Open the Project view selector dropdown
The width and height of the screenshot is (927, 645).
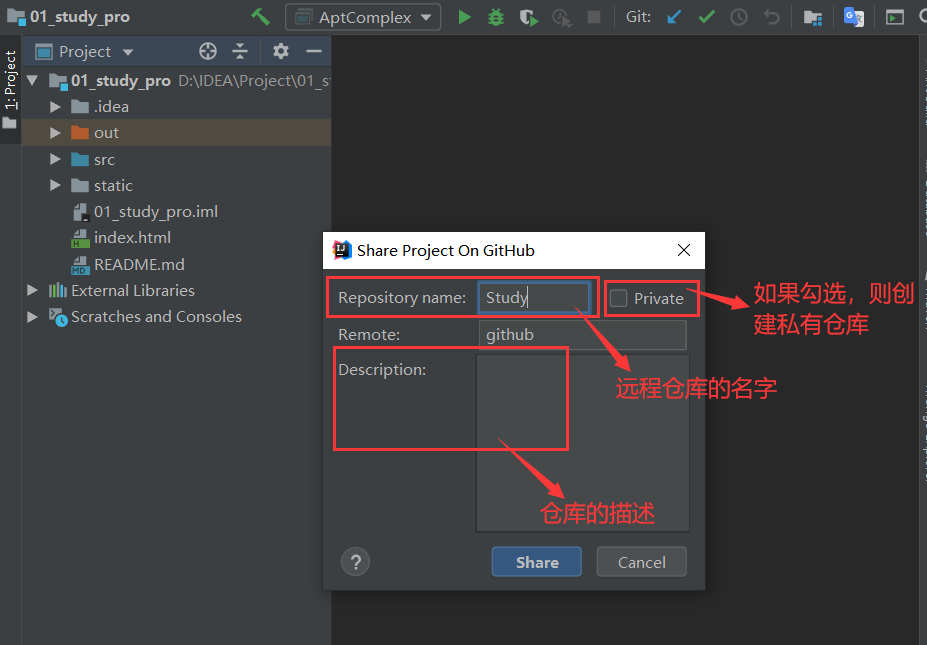point(85,52)
